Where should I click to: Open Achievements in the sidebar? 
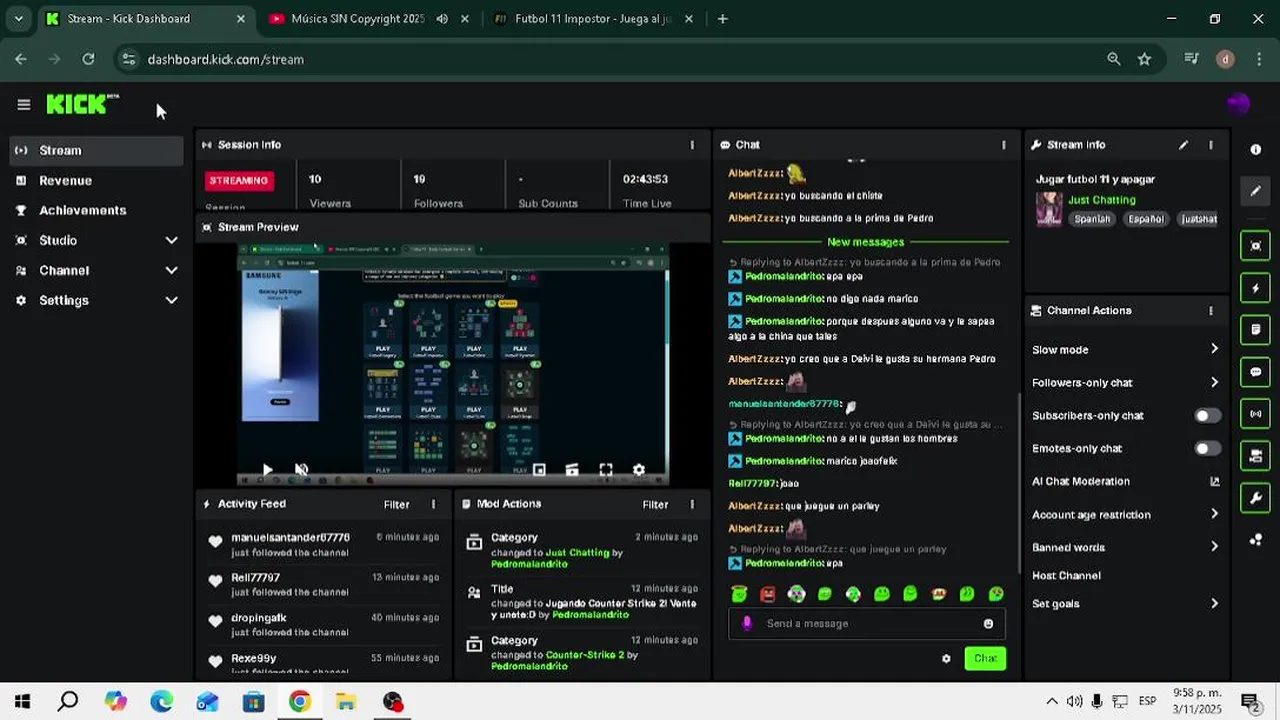click(x=97, y=211)
